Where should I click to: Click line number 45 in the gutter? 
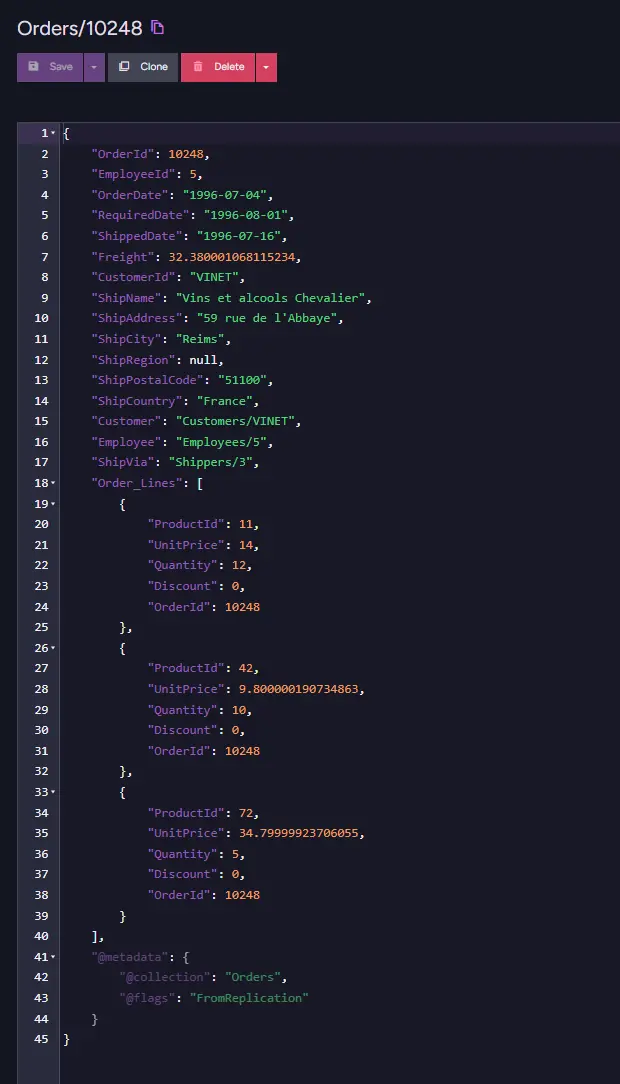(41, 1039)
